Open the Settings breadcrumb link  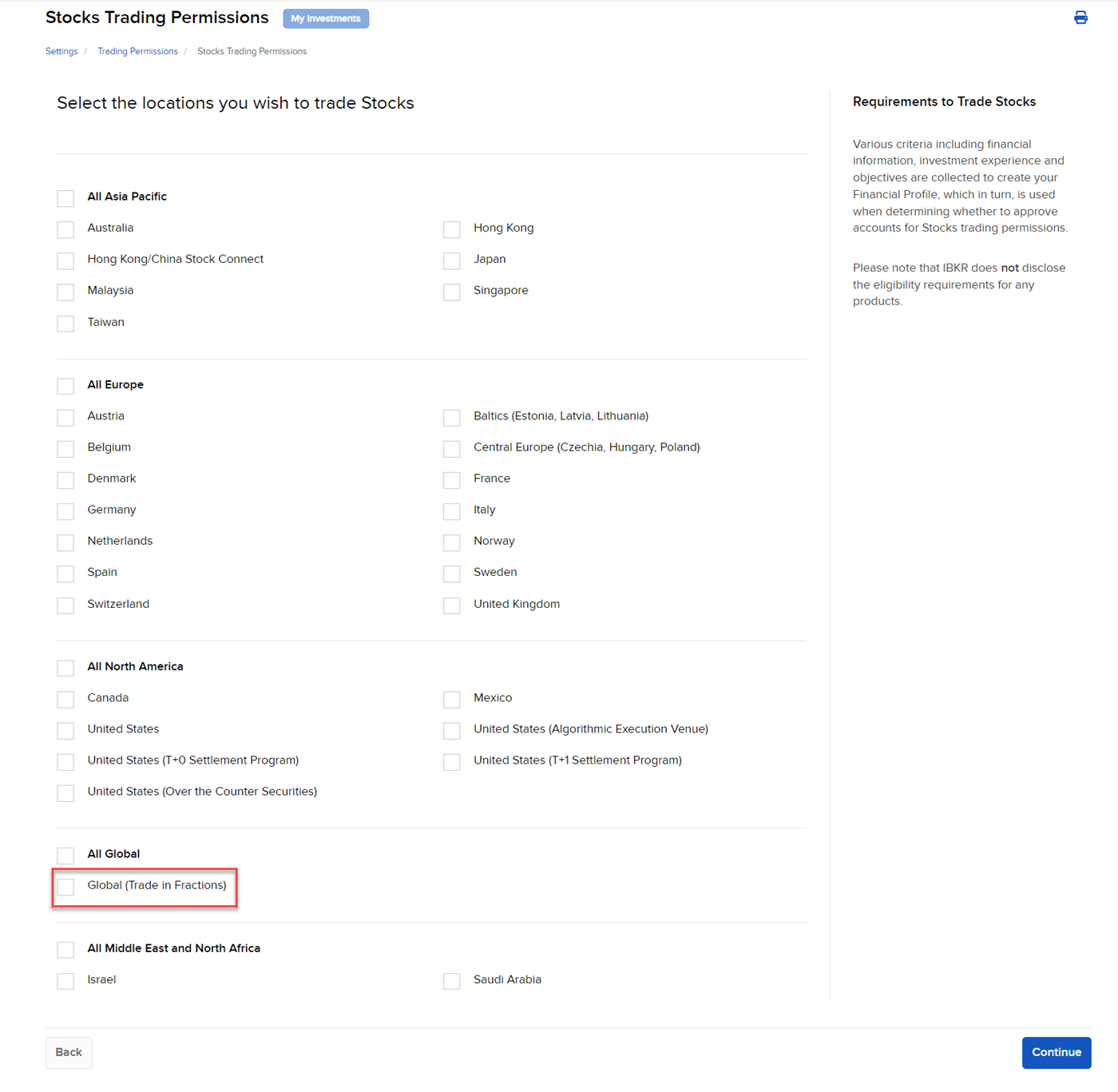click(61, 51)
